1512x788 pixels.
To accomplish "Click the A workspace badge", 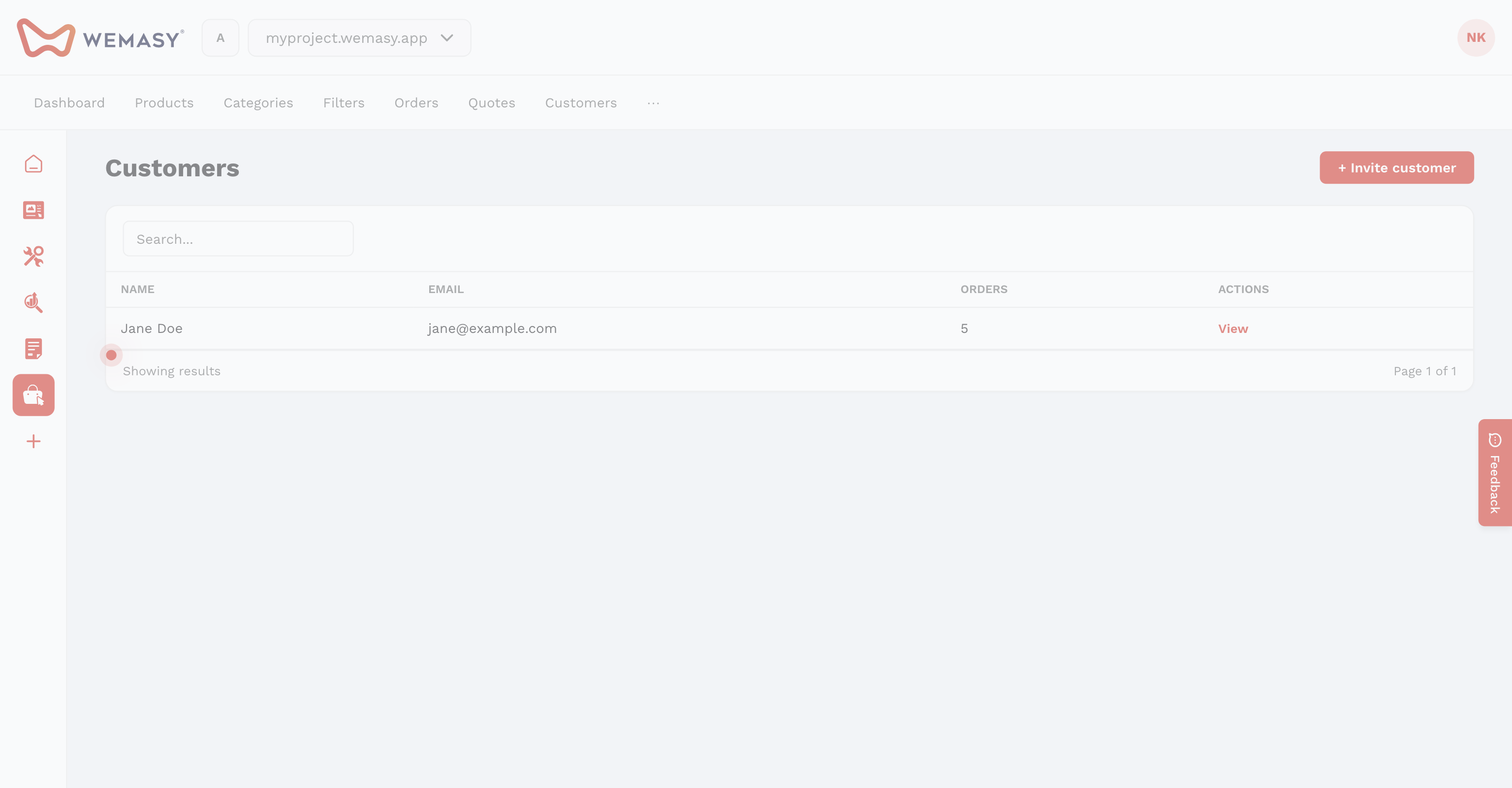I will [x=220, y=37].
